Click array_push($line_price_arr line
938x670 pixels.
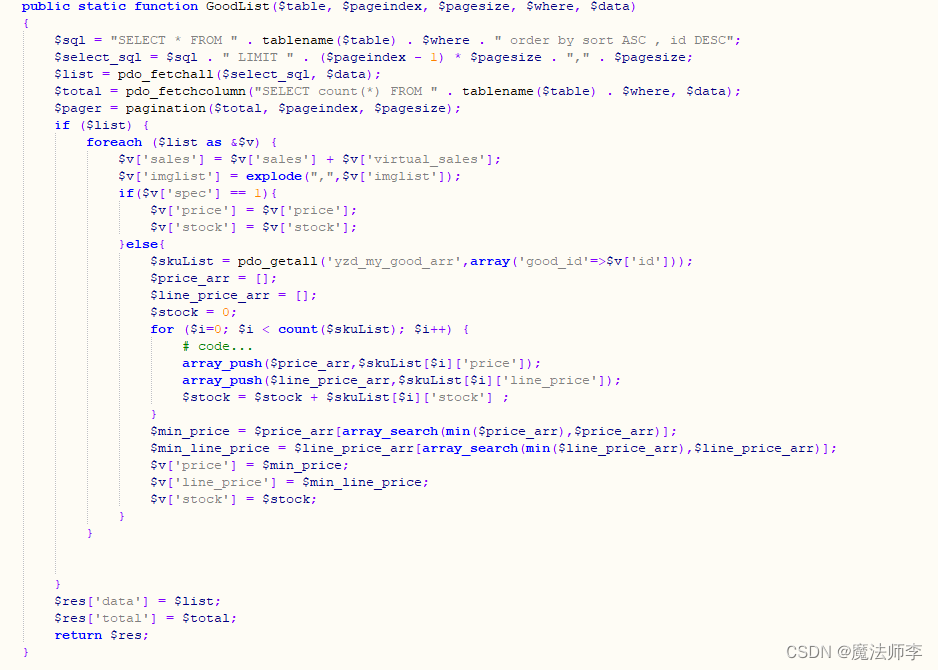pos(401,380)
